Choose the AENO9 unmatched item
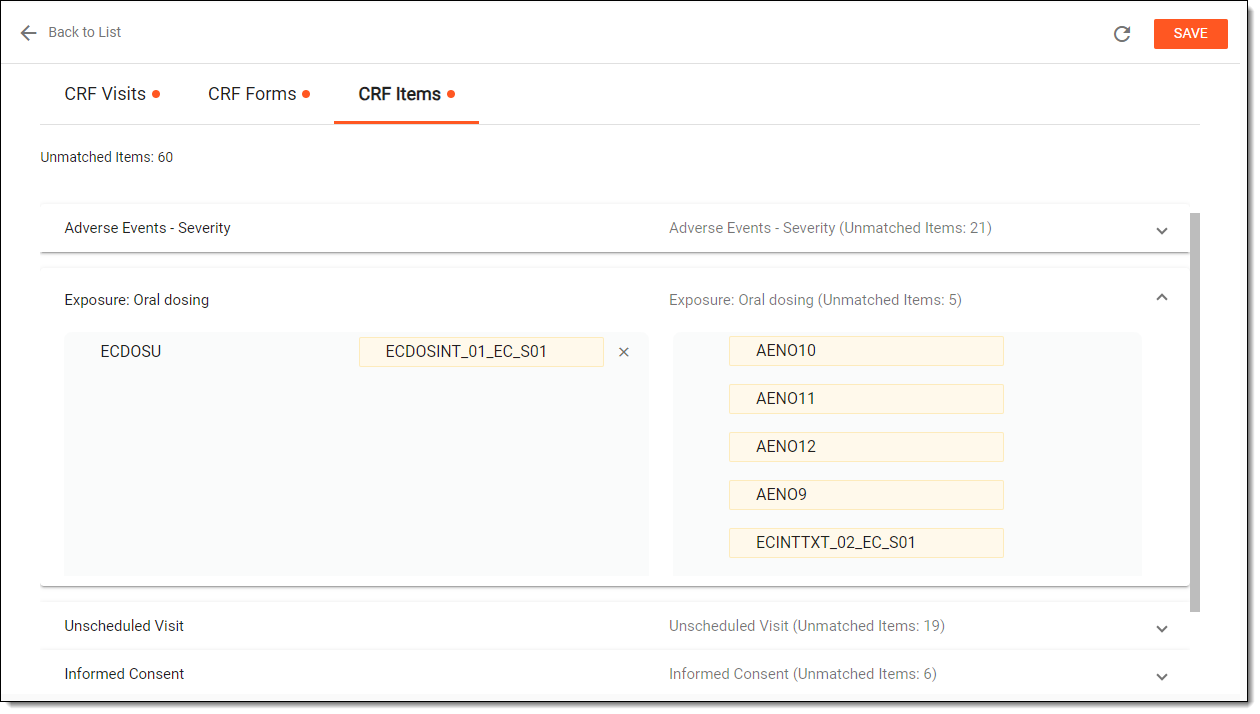Image resolution: width=1260 pixels, height=714 pixels. (x=866, y=495)
